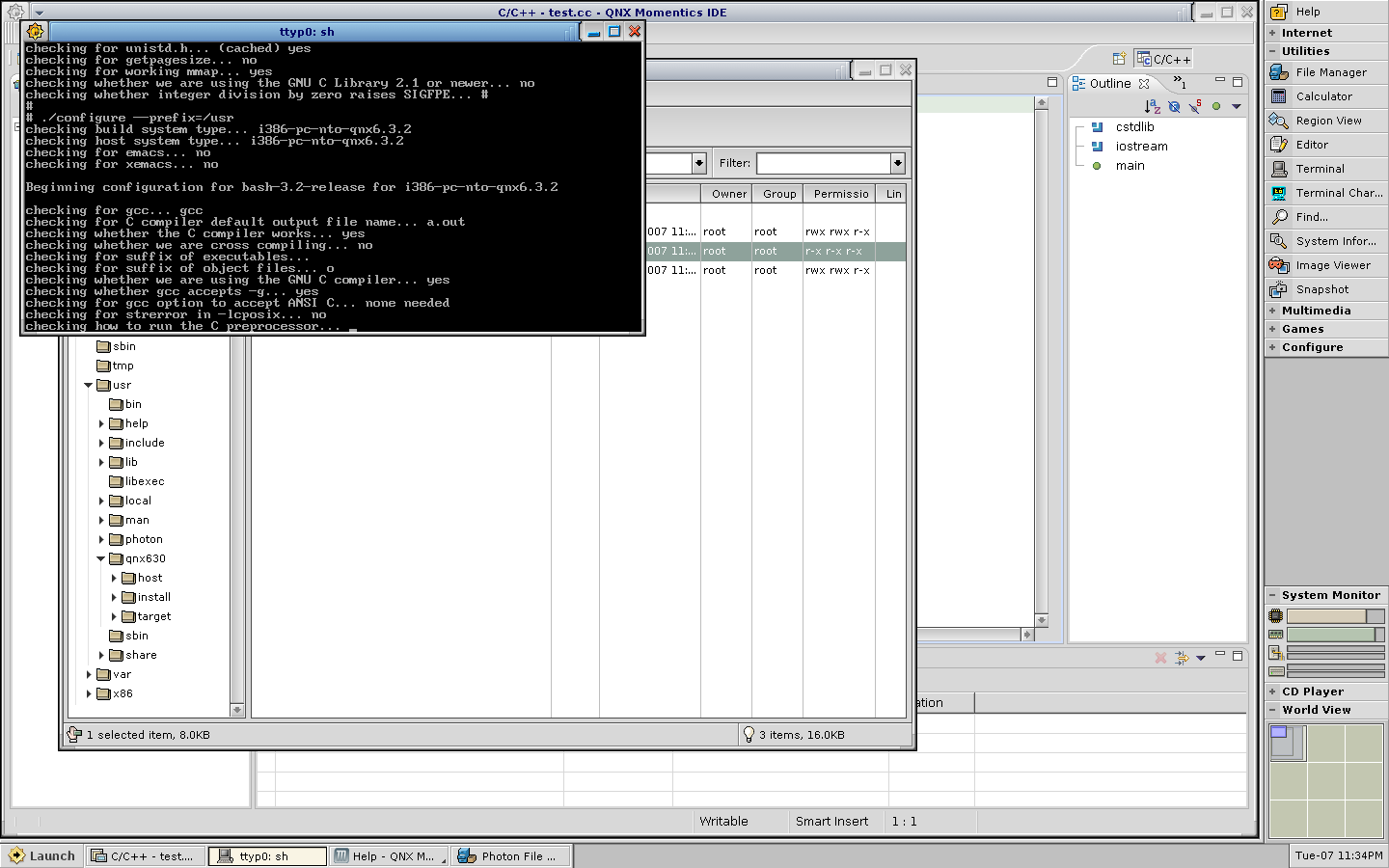Click the CPU usage icon in System Monitor

point(1276,616)
